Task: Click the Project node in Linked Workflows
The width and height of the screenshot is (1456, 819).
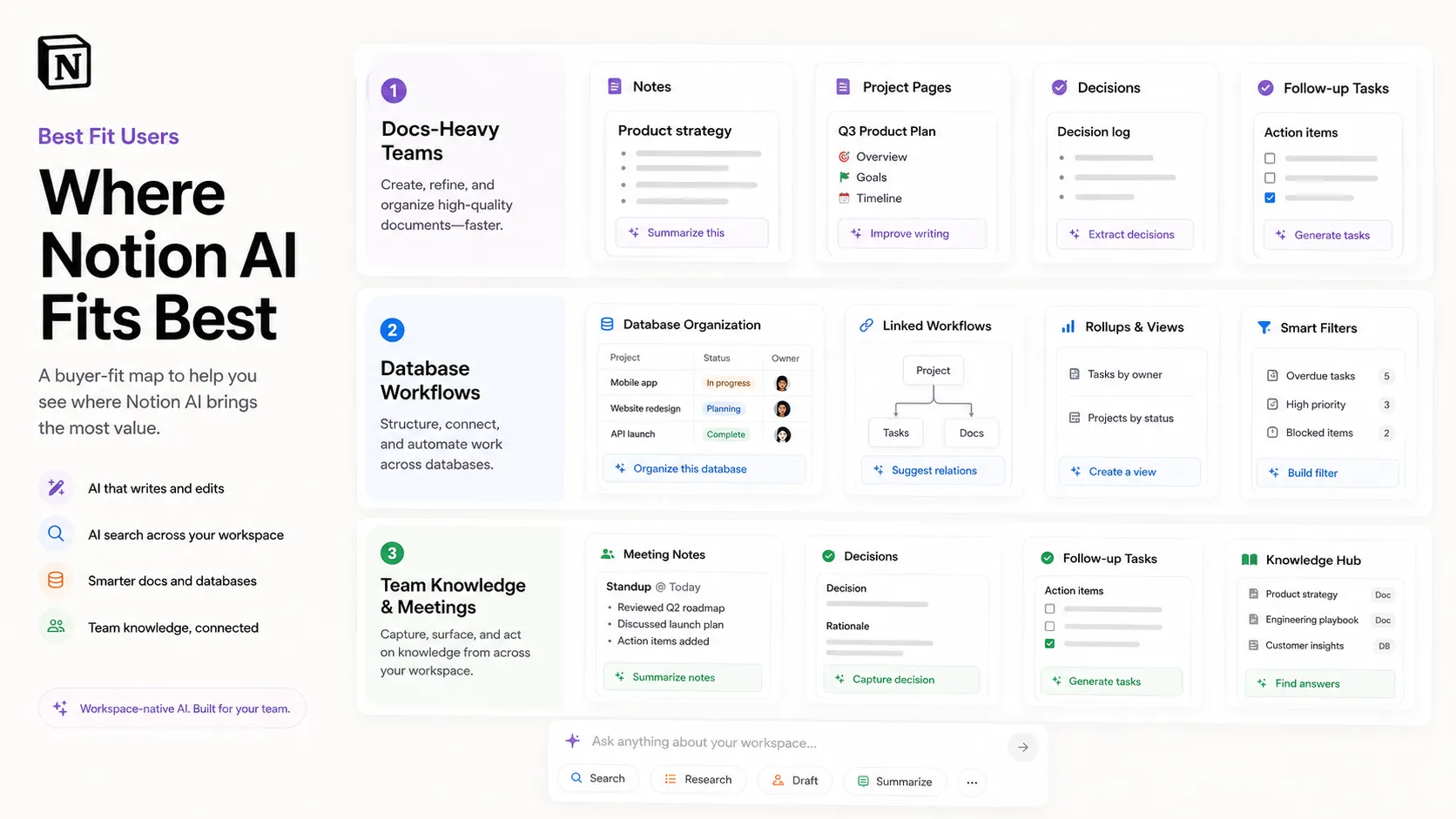Action: click(x=933, y=370)
